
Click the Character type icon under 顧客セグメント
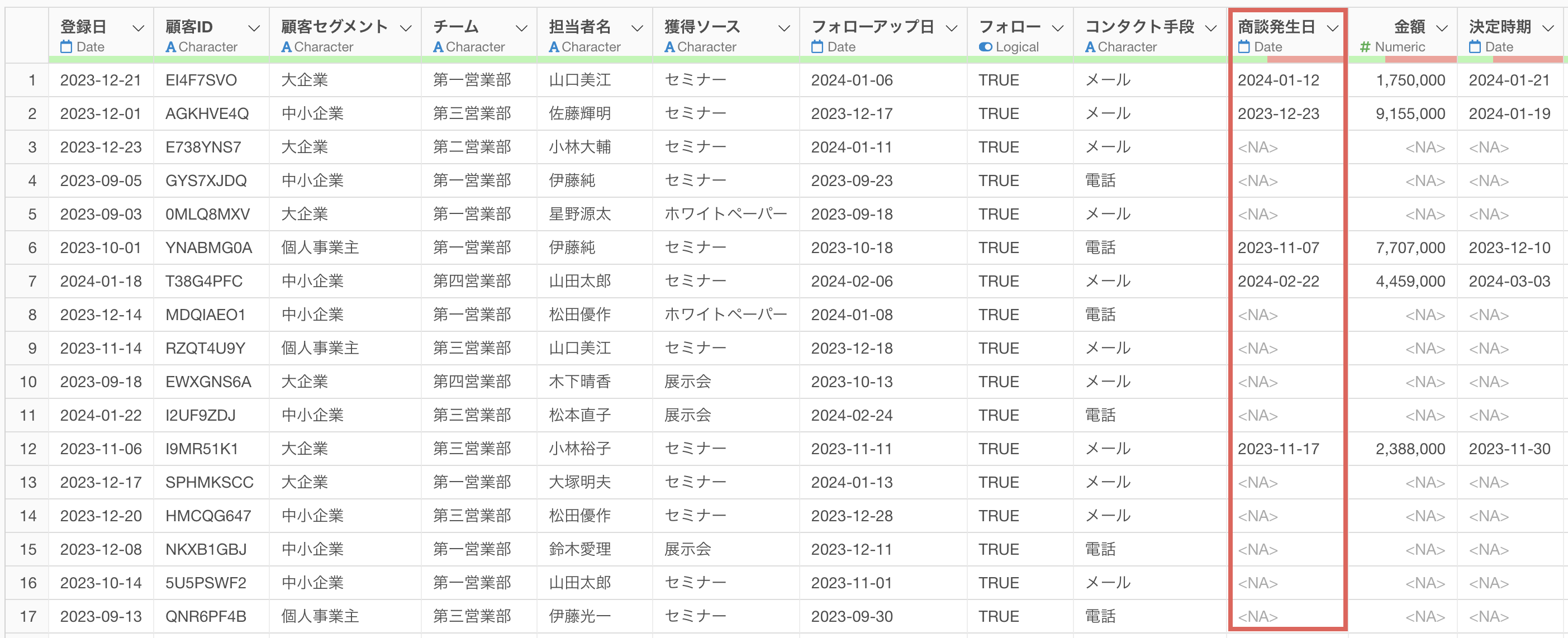287,47
